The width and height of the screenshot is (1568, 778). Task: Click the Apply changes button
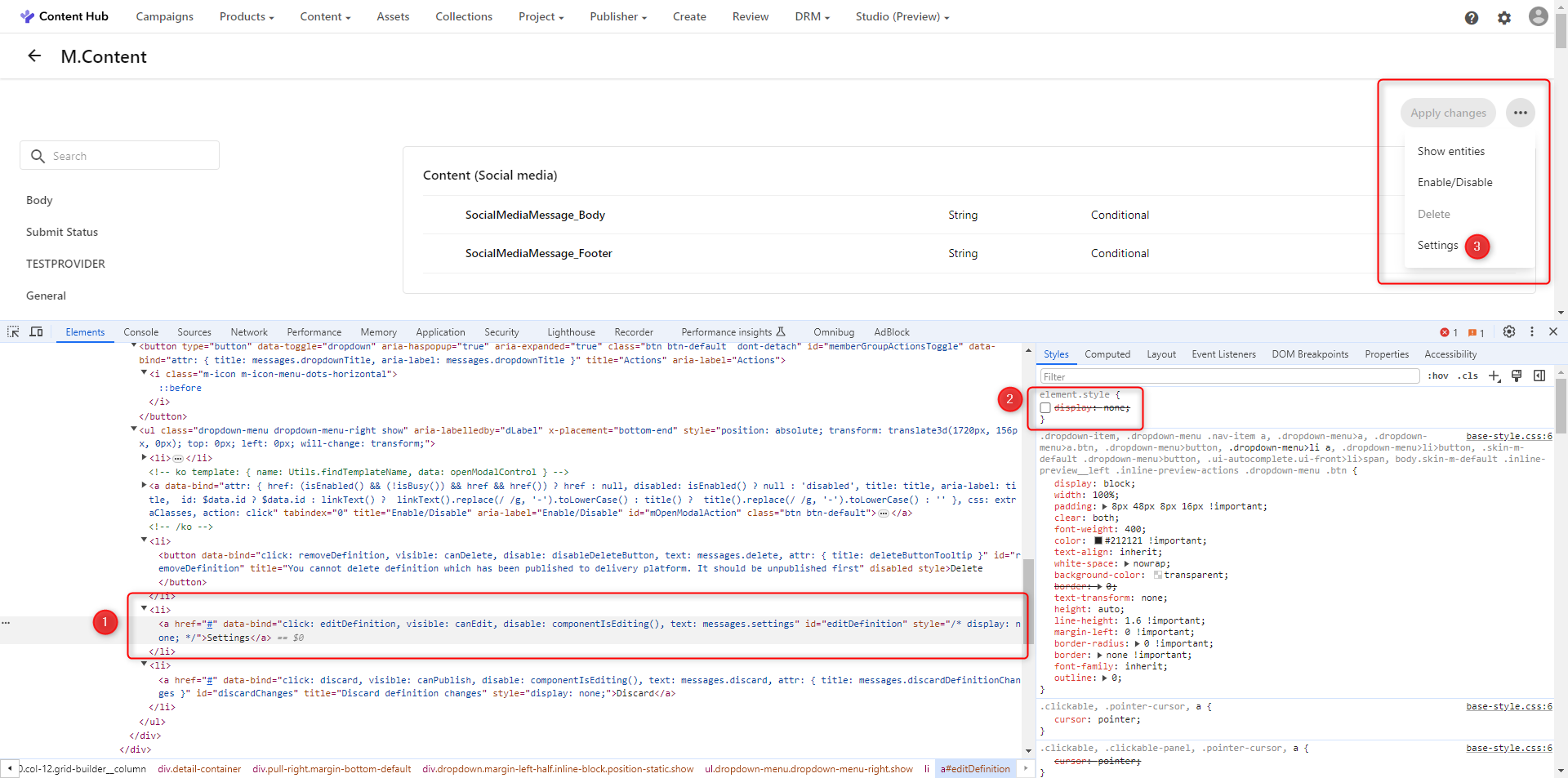pos(1448,113)
